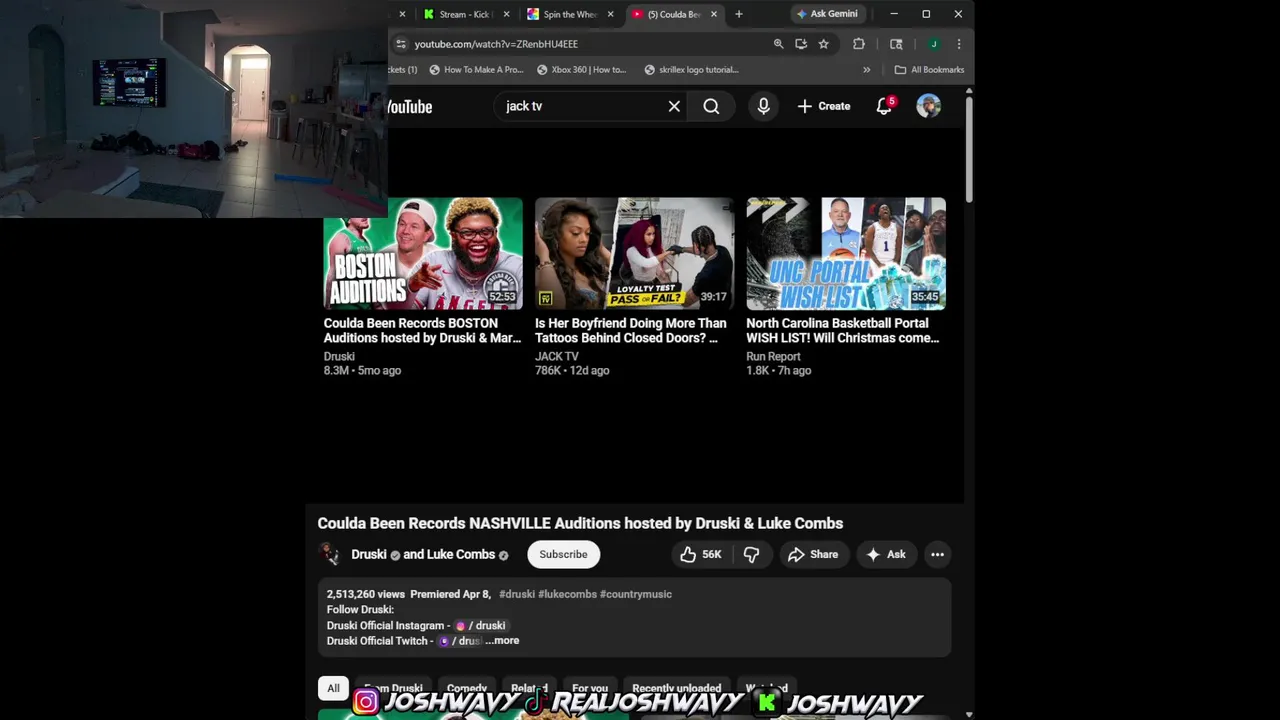Click the YouTube search magnifier button
This screenshot has width=1280, height=720.
(711, 106)
